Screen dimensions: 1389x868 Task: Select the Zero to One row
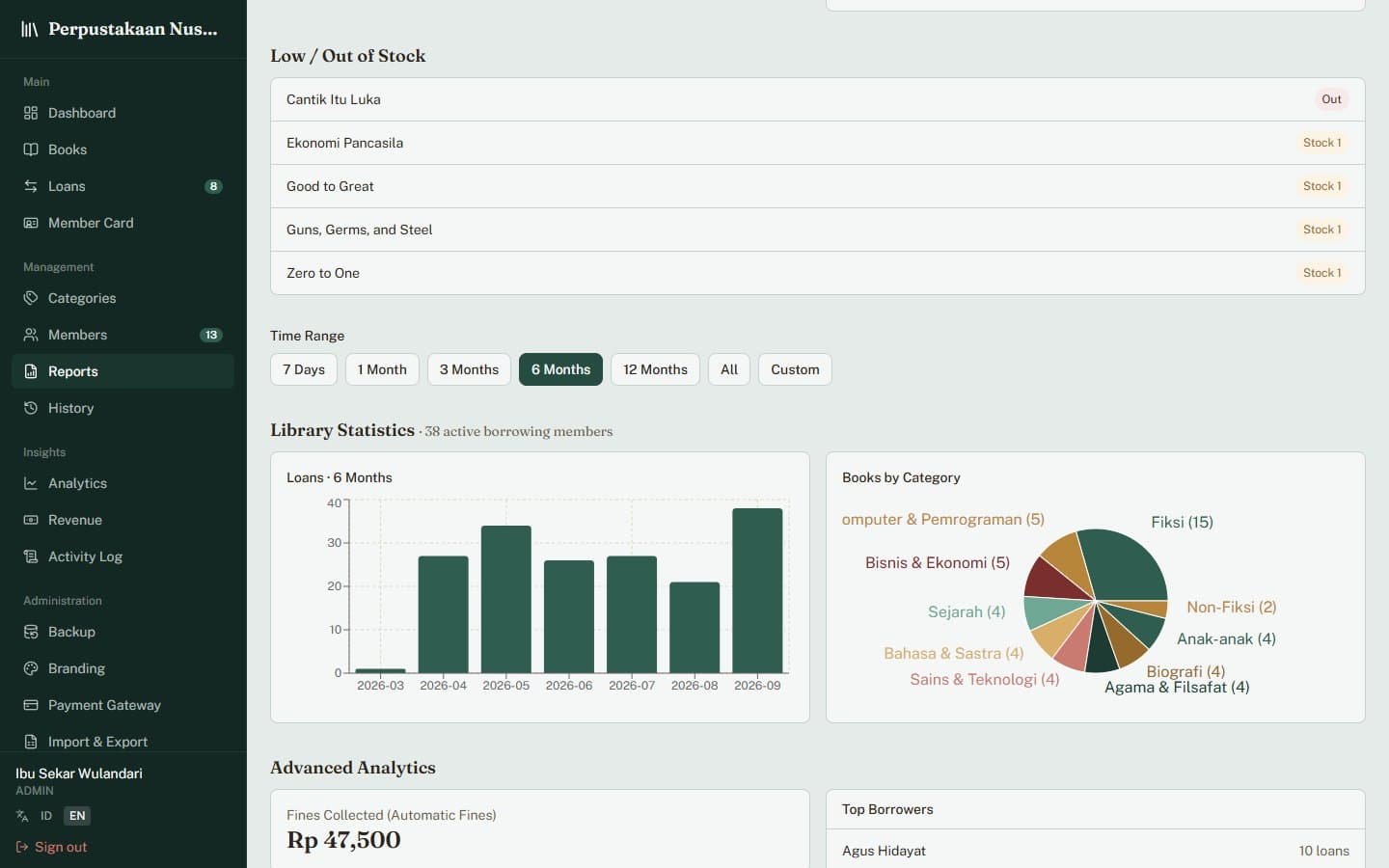point(818,273)
